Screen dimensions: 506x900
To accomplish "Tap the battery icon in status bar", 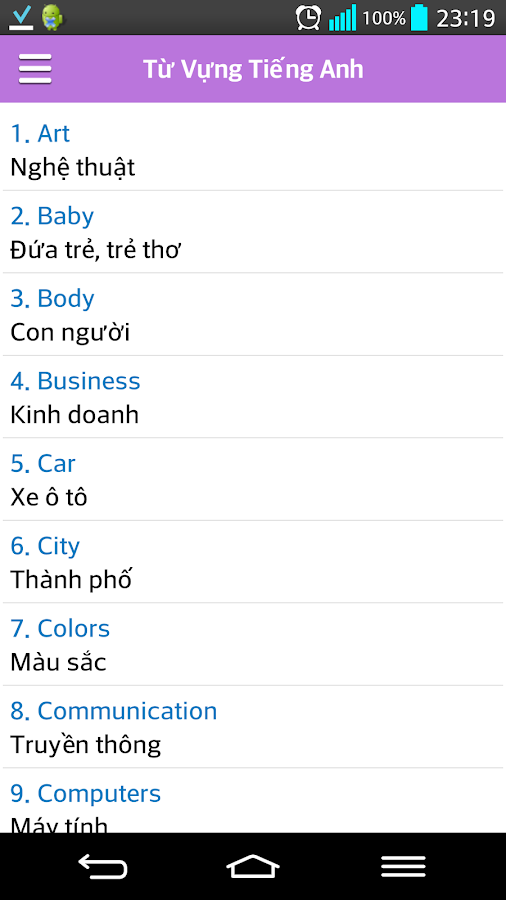I will click(419, 17).
